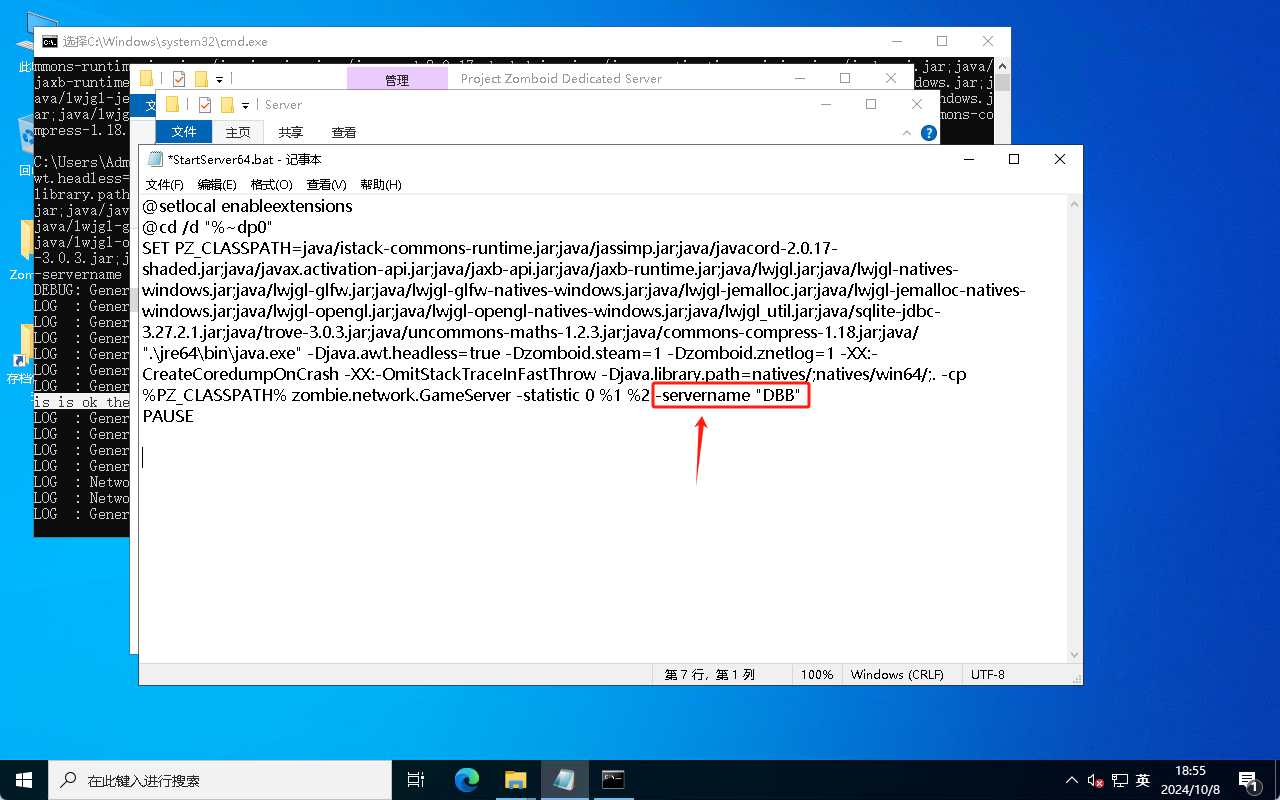The image size is (1280, 800).
Task: Select the yellow folder icon on desktop
Action: [26, 250]
